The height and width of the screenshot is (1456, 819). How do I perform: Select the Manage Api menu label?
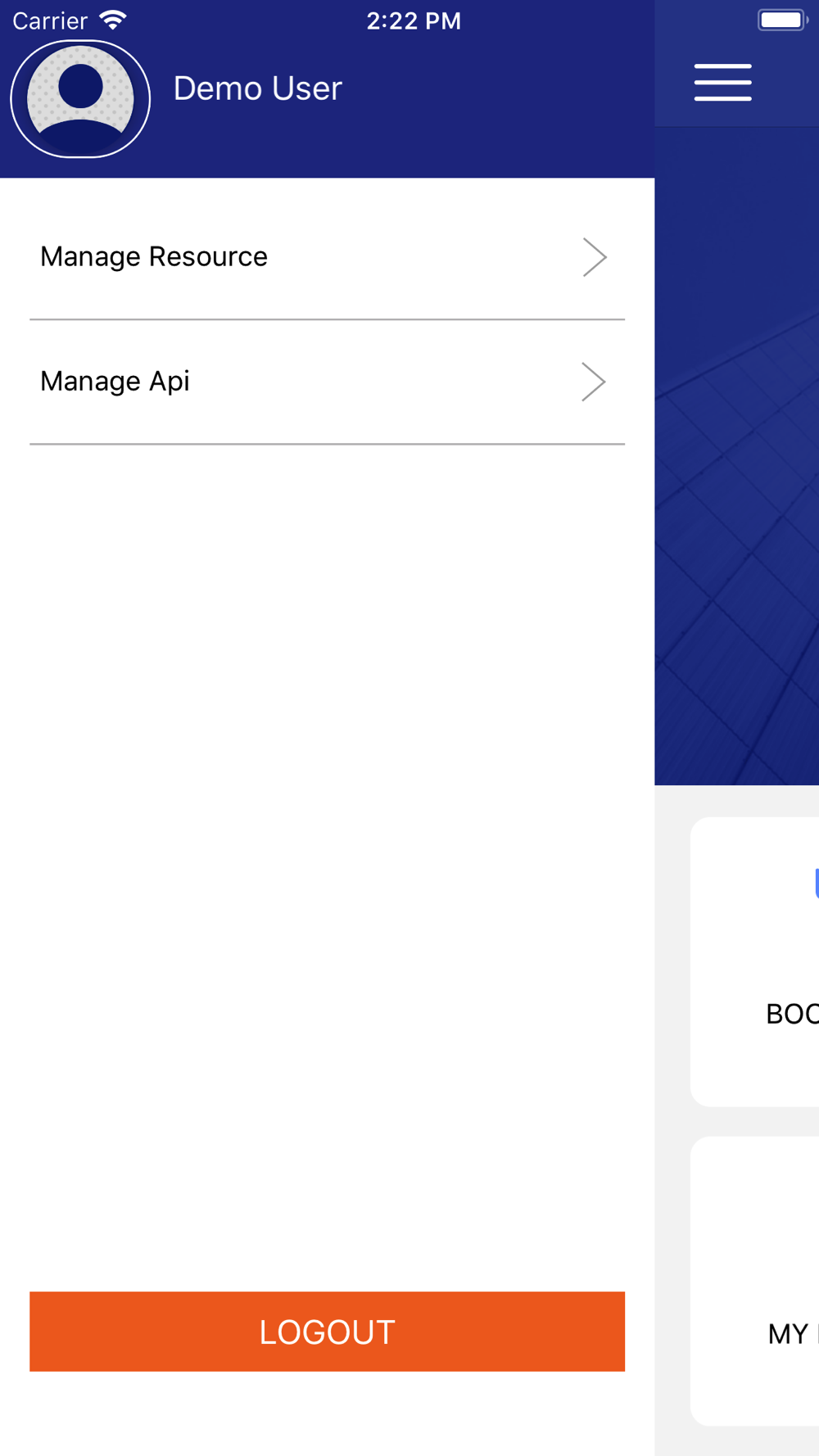115,382
